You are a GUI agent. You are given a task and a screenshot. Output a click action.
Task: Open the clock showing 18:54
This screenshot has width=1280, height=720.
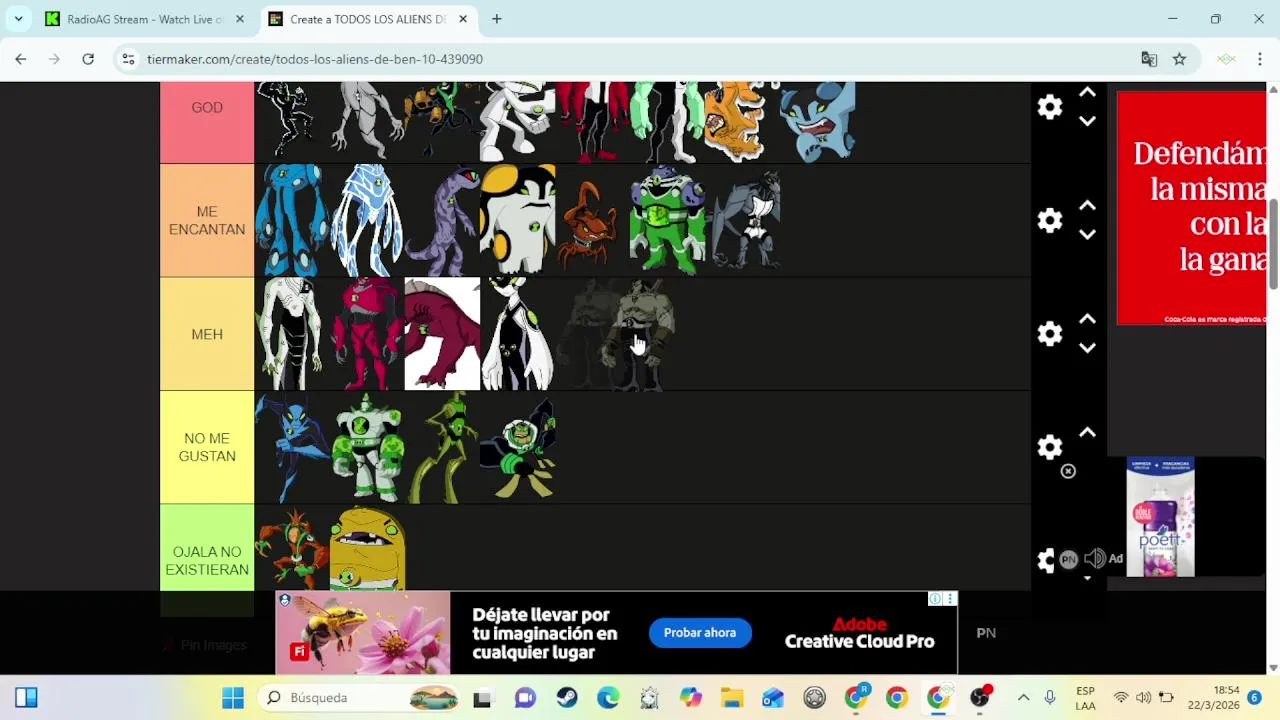(x=1213, y=698)
